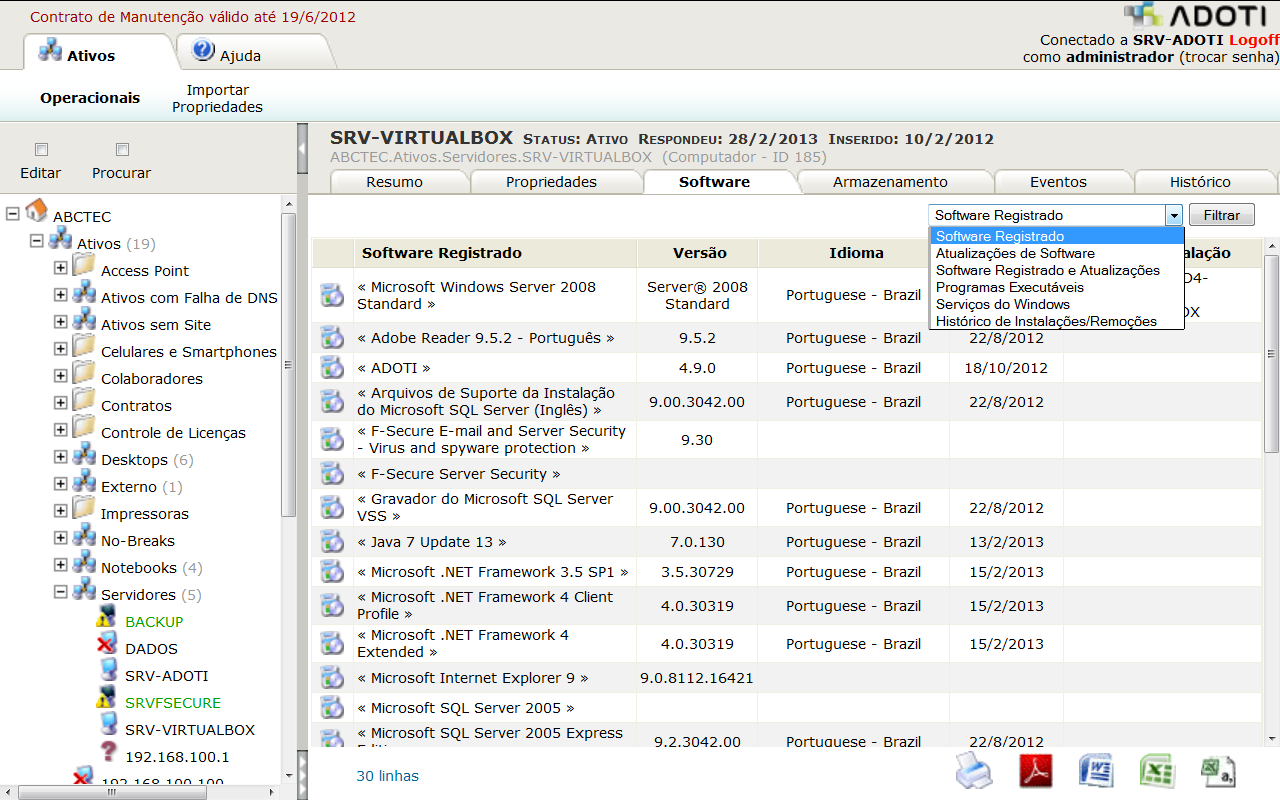
Task: Click the icon beside Gravador do Microsoft SQL Server VSS
Action: coord(332,507)
